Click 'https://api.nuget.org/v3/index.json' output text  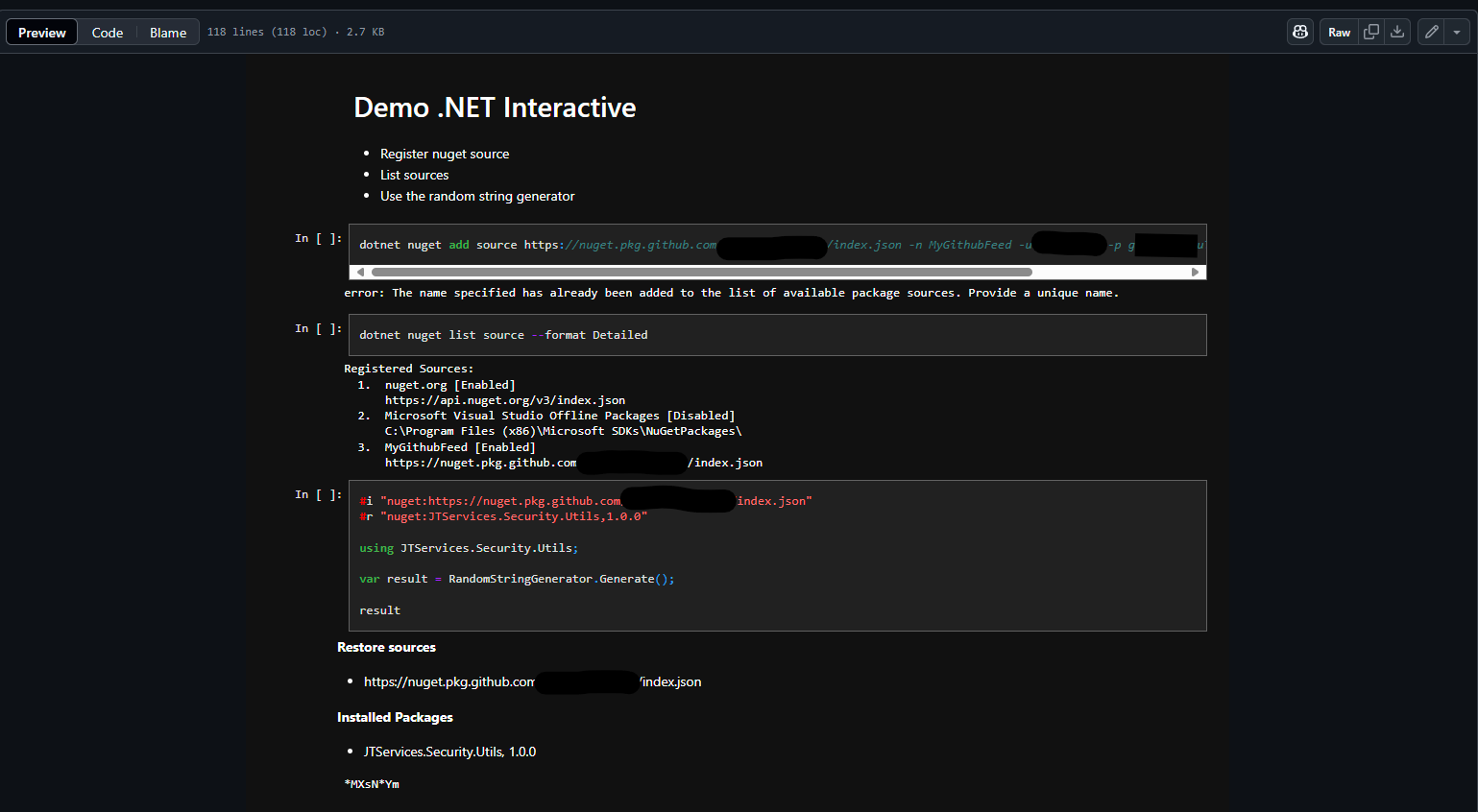point(505,400)
